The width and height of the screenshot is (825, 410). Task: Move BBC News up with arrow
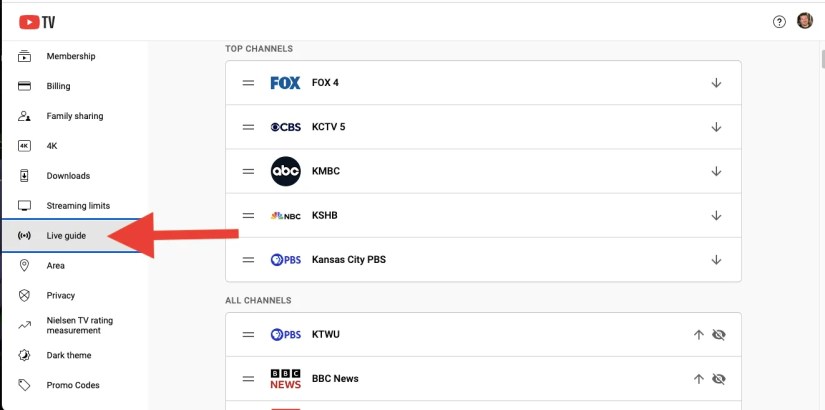(x=699, y=378)
